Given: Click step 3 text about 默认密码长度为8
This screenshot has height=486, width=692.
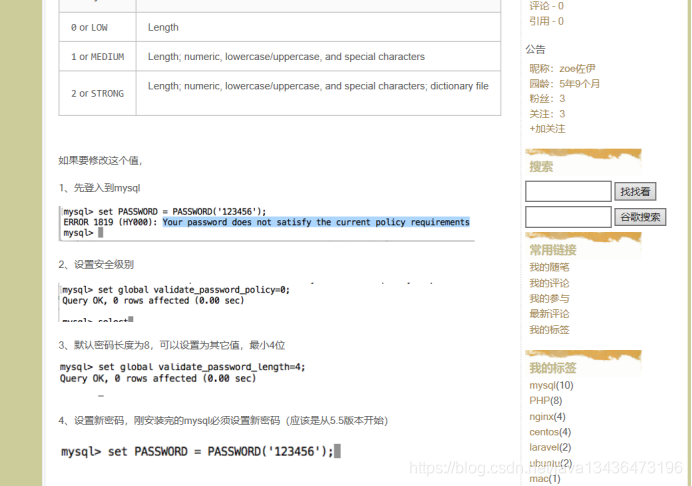Looking at the screenshot, I should tap(172, 345).
